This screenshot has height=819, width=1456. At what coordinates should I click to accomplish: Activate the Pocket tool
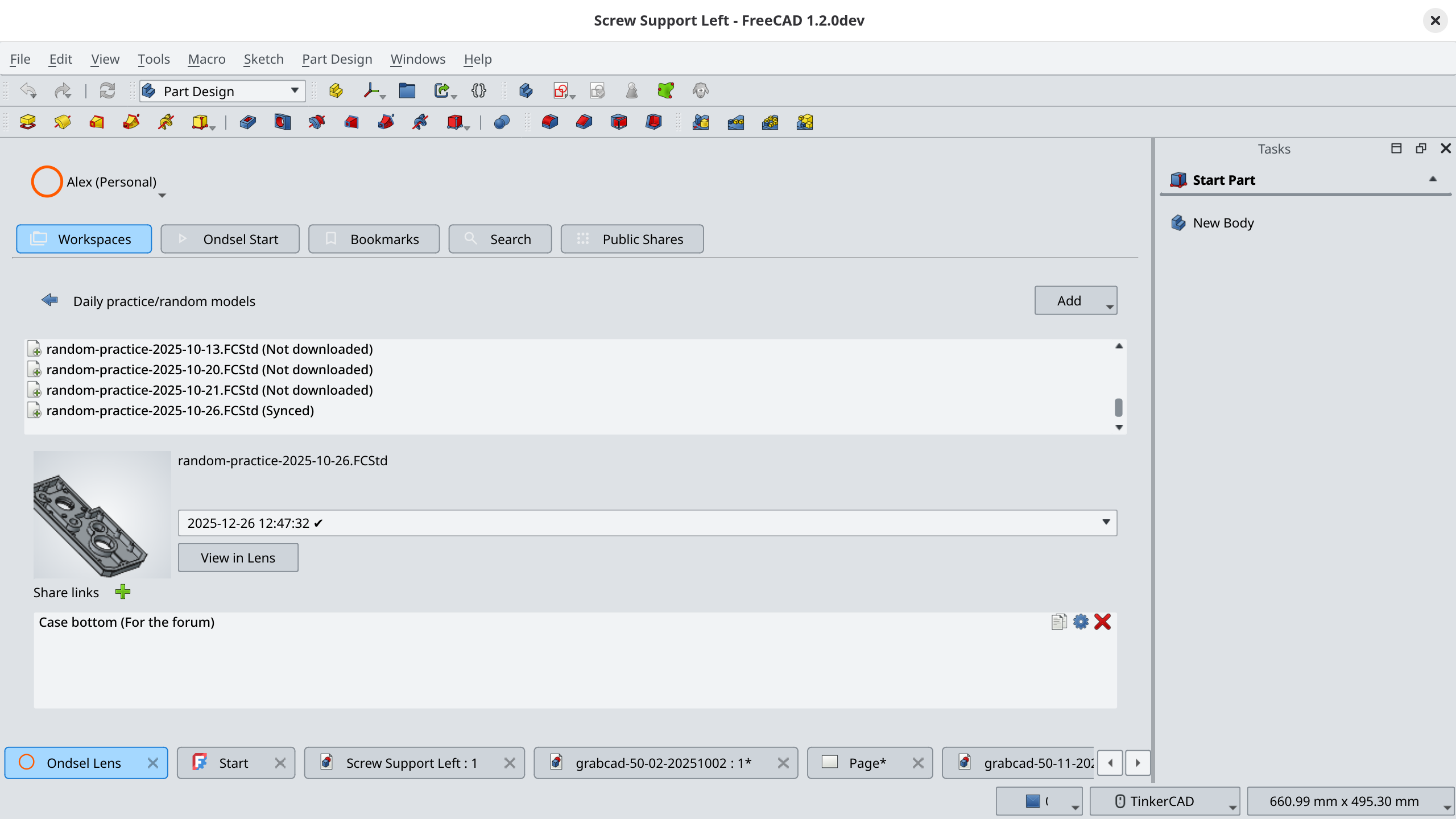pyautogui.click(x=247, y=122)
